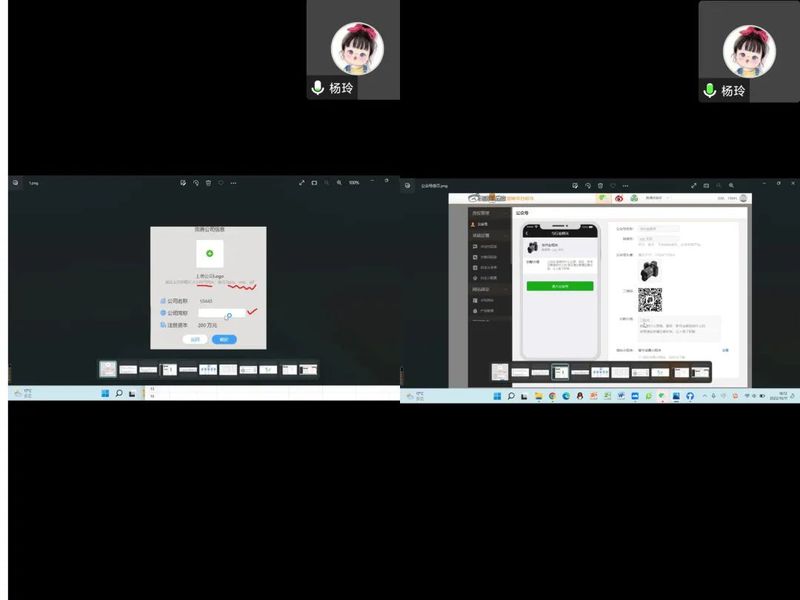Click the edit image icon in 1.png window
This screenshot has height=600, width=800.
tap(183, 183)
